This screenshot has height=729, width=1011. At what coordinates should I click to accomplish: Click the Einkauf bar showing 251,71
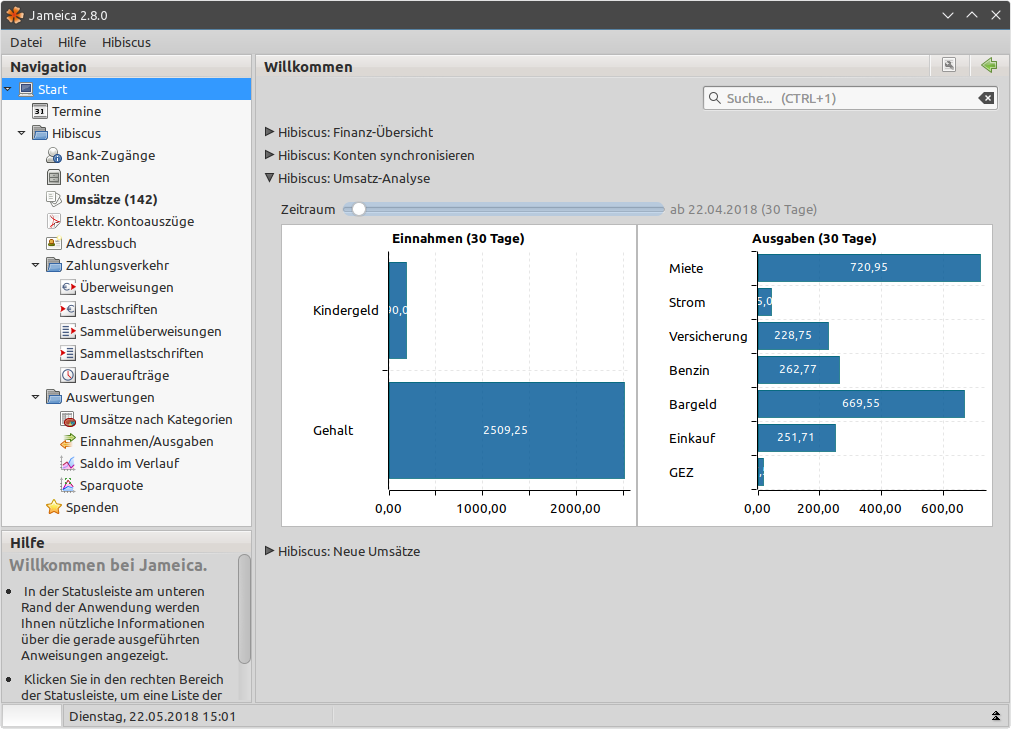[797, 438]
